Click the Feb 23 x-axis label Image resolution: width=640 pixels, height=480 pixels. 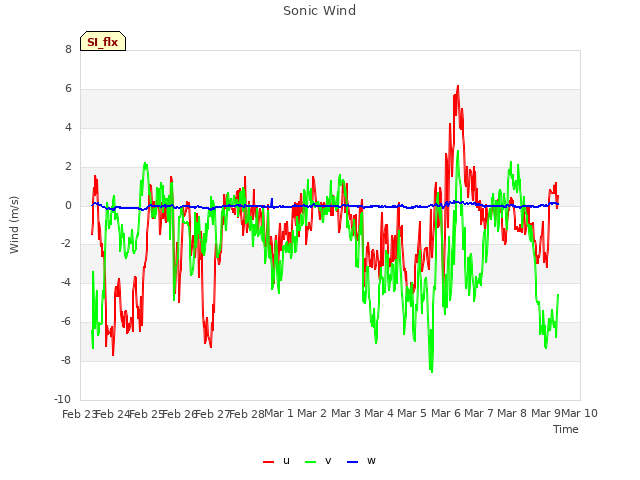(79, 414)
